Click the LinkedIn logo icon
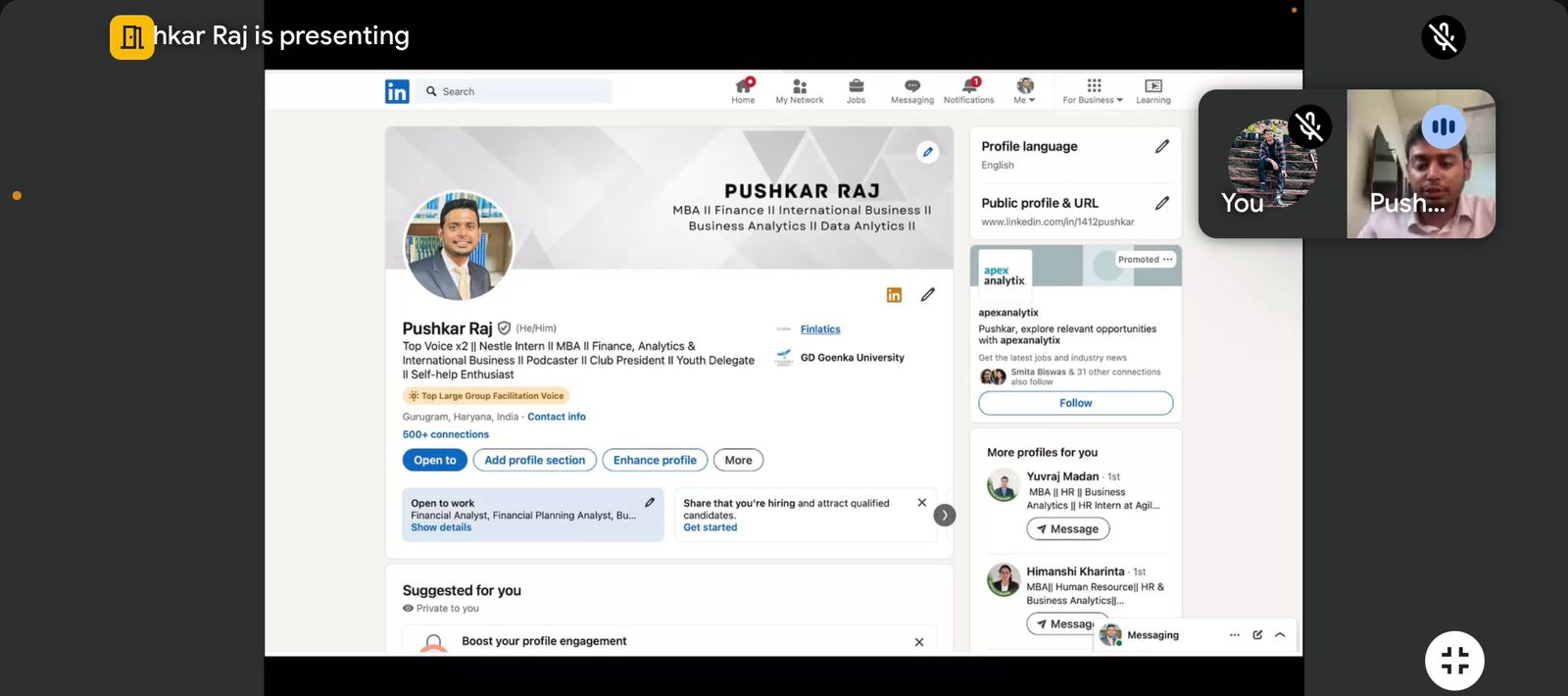The image size is (1568, 696). coord(397,91)
